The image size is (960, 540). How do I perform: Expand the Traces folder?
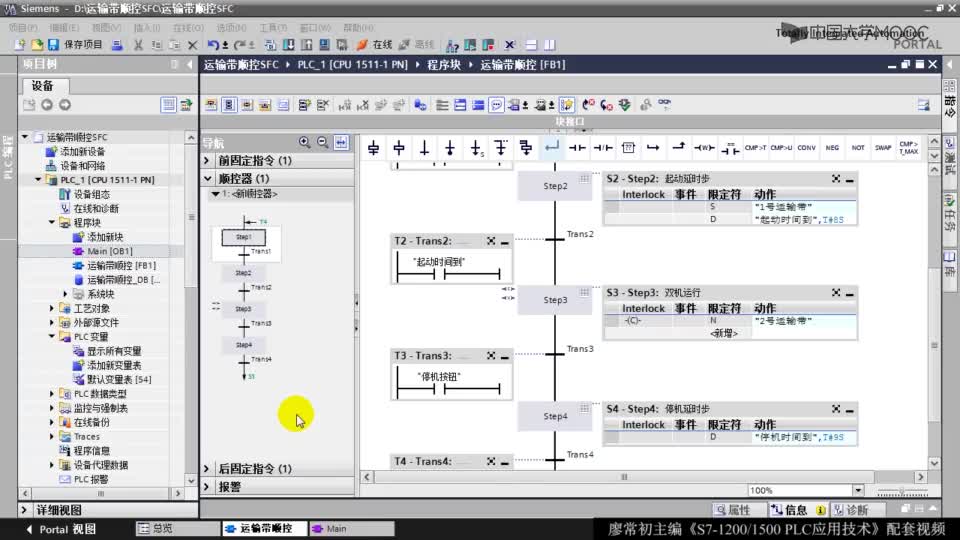click(x=52, y=437)
